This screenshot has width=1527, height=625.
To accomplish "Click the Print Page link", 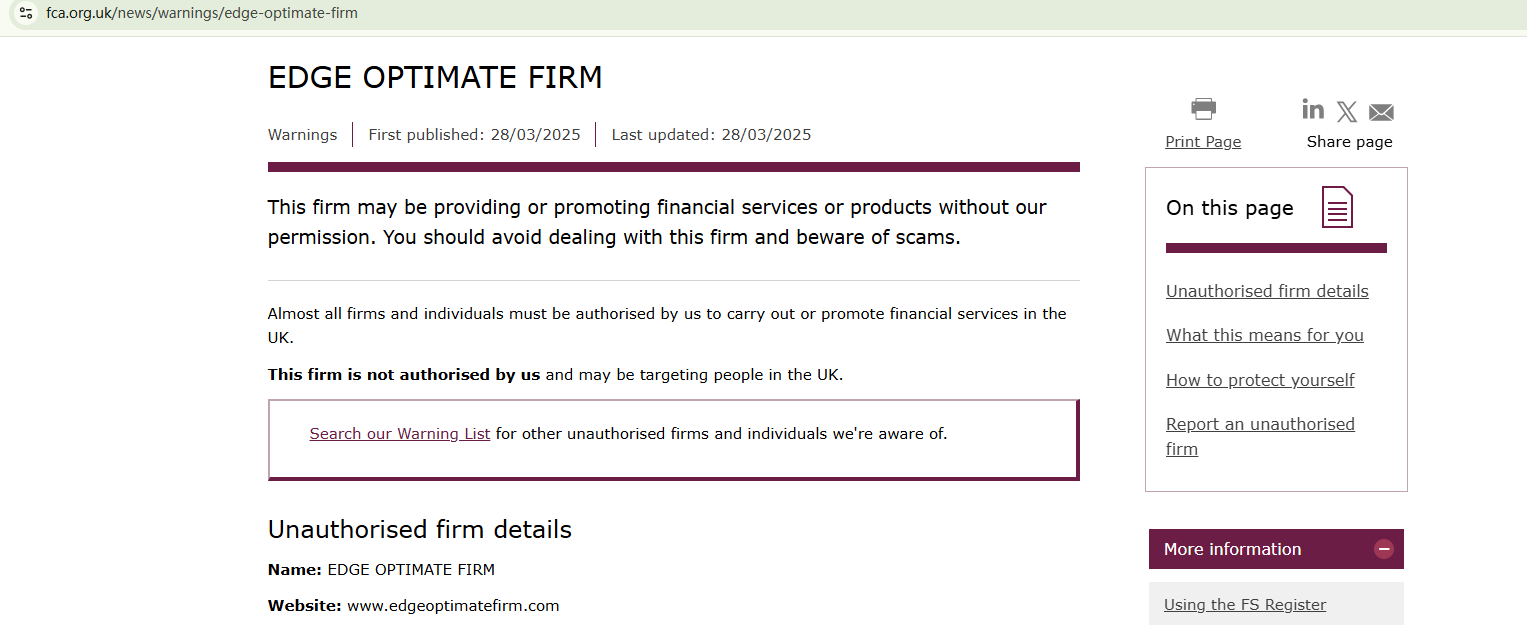I will [x=1203, y=142].
